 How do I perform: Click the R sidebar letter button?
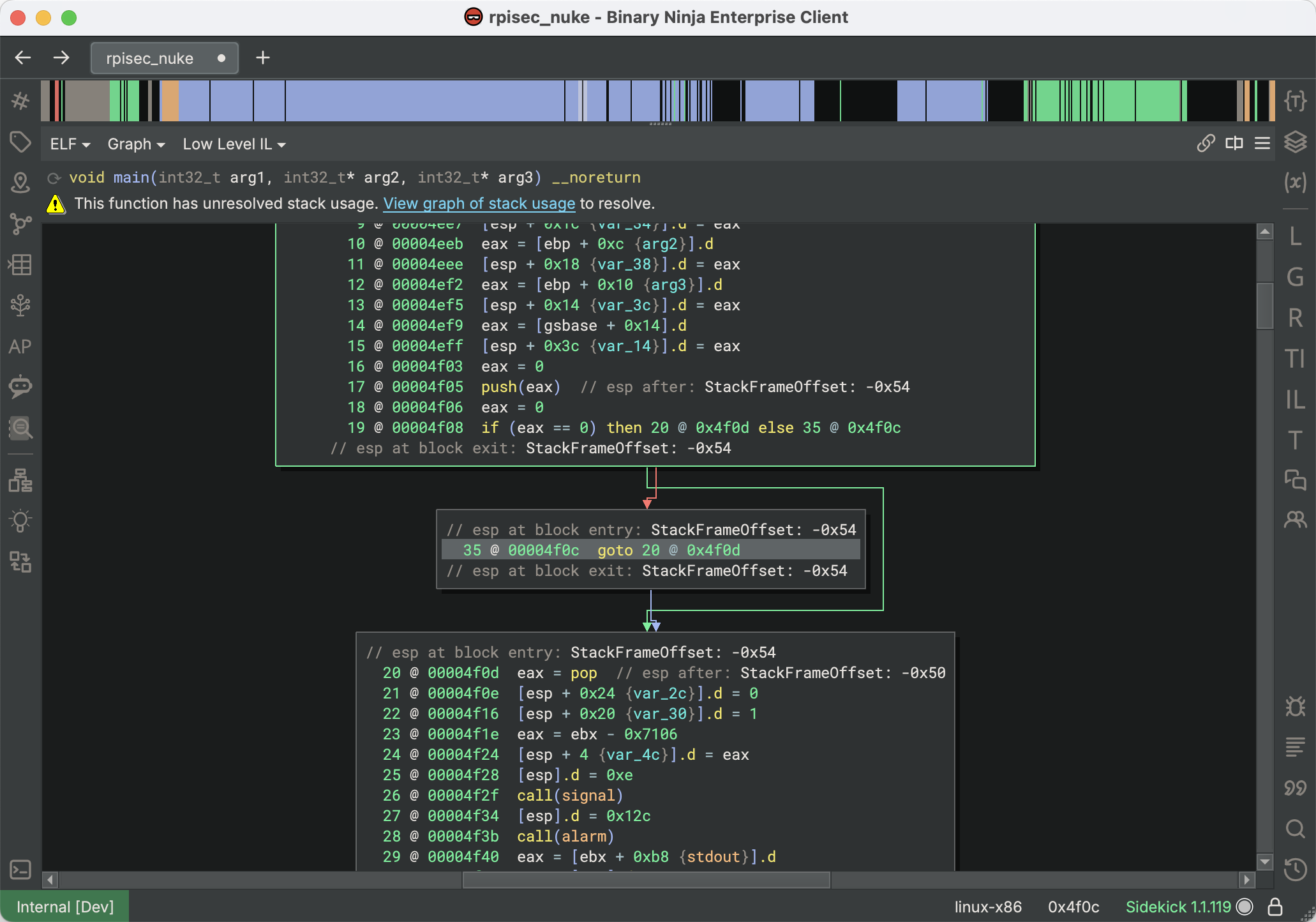[x=1295, y=318]
